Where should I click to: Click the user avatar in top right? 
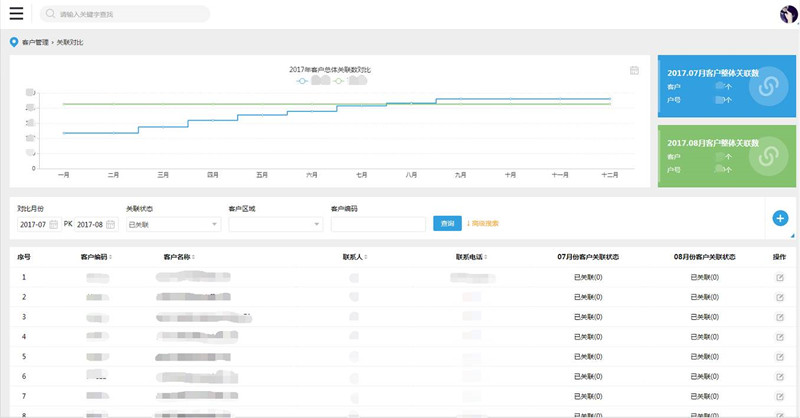pyautogui.click(x=788, y=14)
